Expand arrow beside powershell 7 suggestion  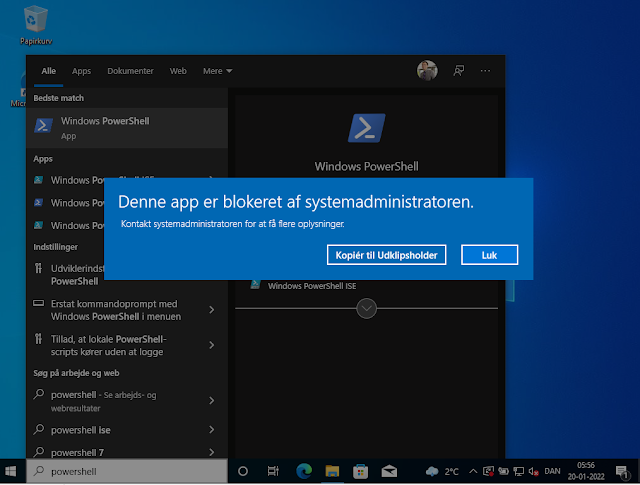(x=211, y=452)
